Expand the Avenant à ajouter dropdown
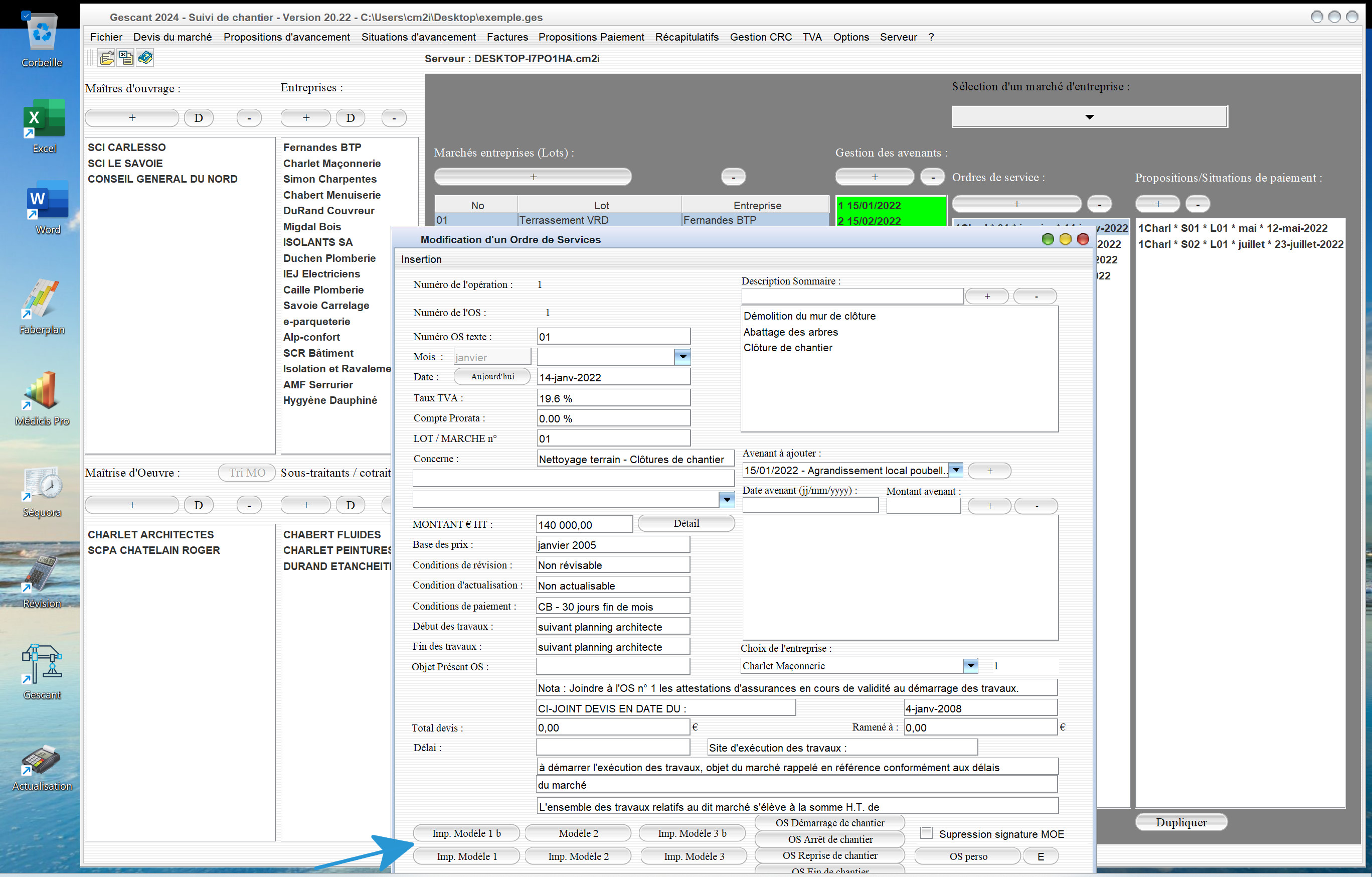Screen dimensions: 1372x877 [x=956, y=471]
